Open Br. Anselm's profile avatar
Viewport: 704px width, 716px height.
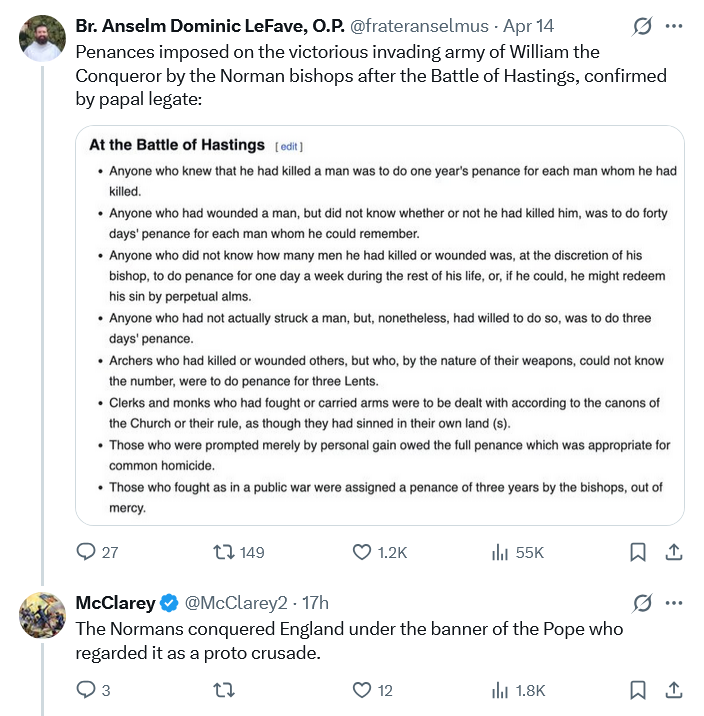coord(42,38)
